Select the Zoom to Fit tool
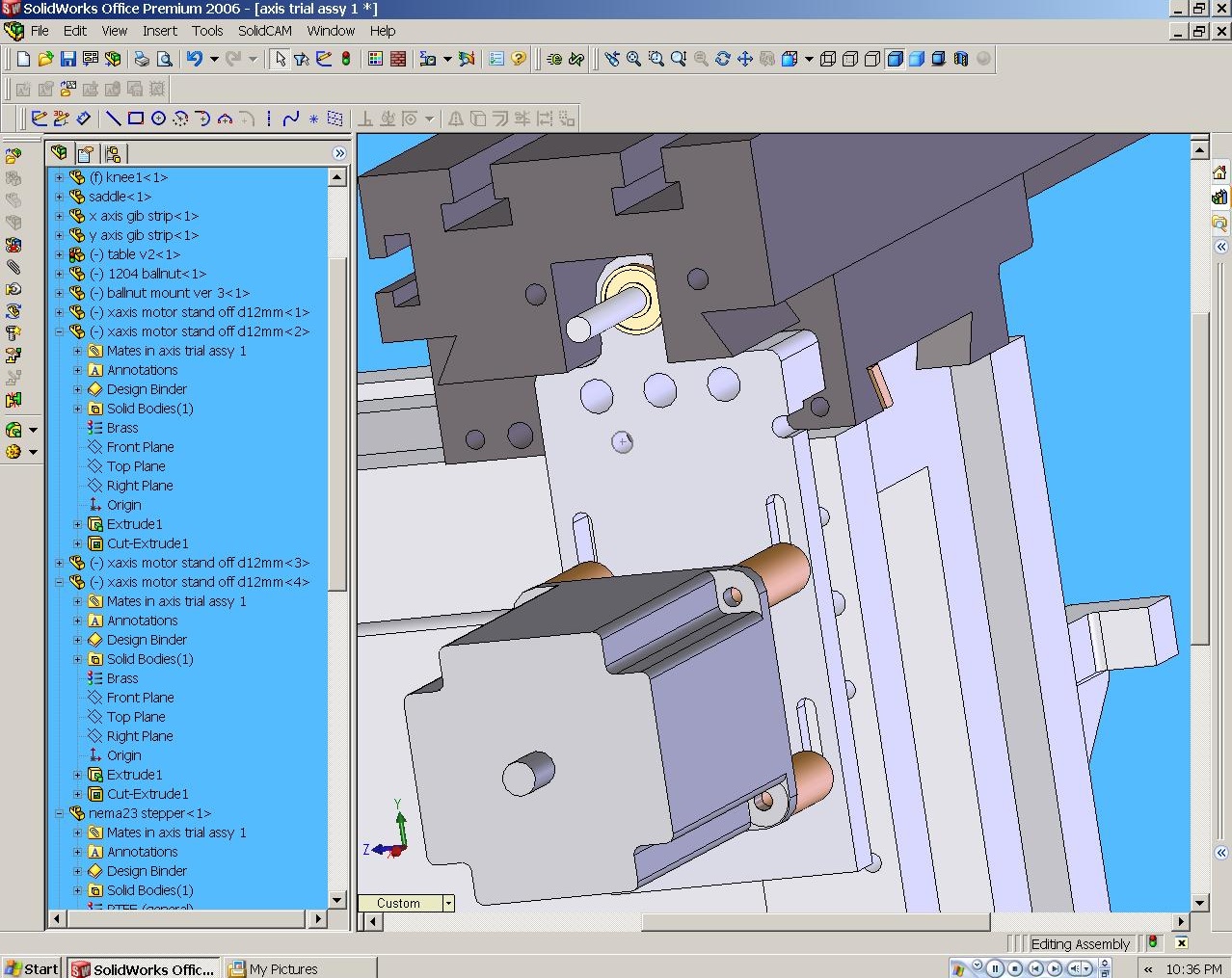 coord(633,59)
